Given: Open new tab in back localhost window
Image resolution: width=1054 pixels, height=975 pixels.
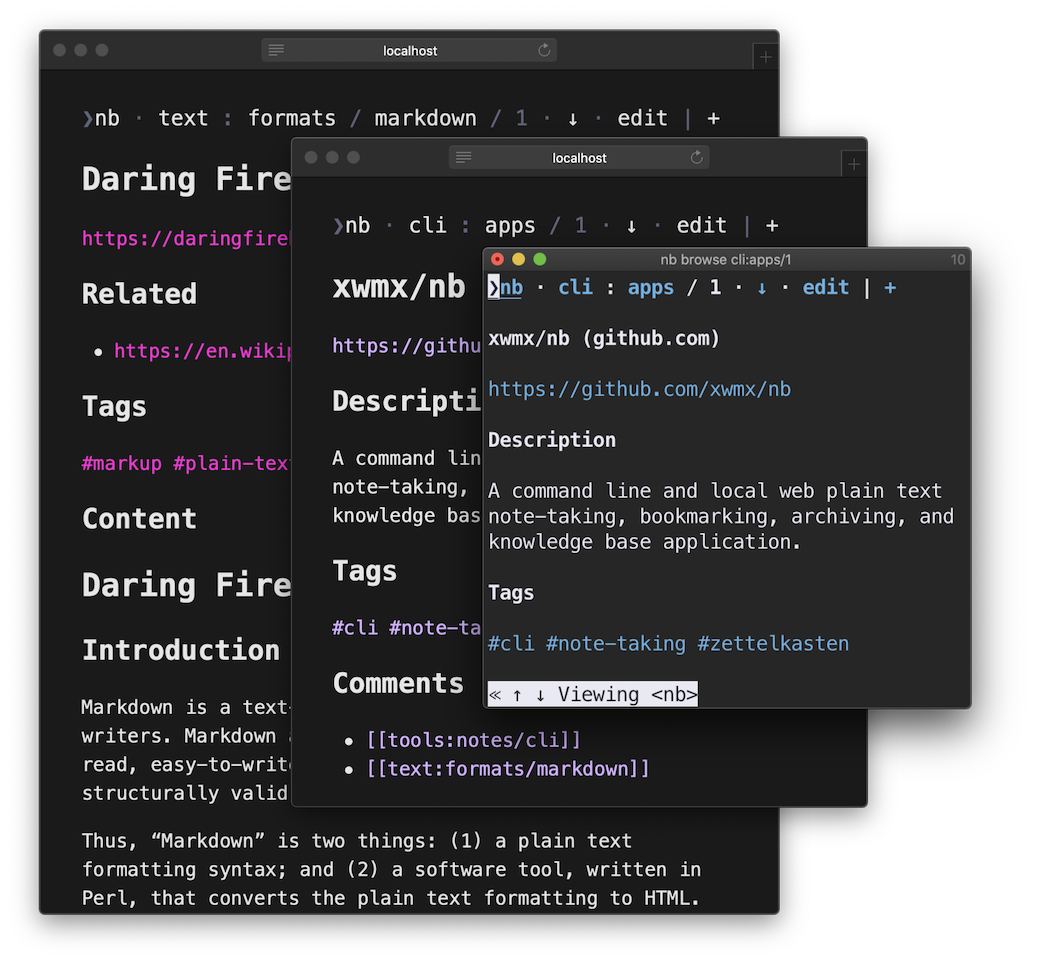Looking at the screenshot, I should [766, 57].
